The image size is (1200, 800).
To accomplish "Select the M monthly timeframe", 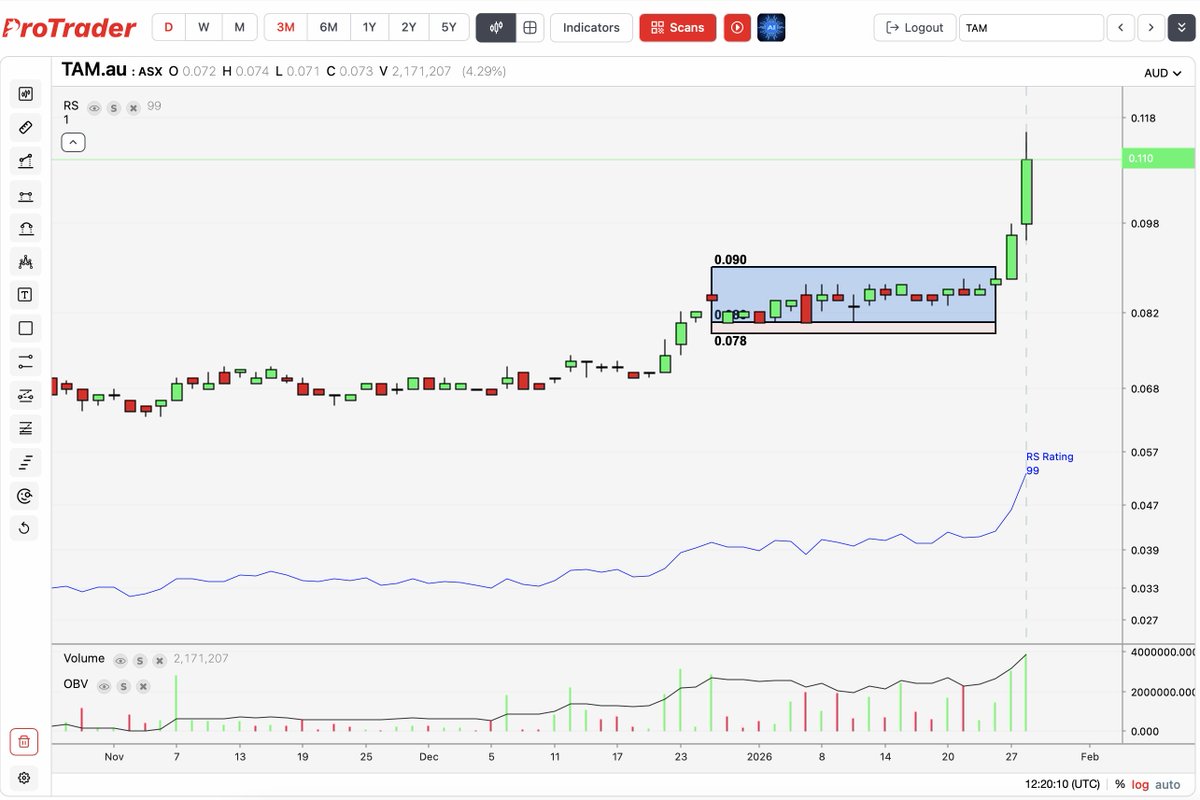I will (x=239, y=27).
